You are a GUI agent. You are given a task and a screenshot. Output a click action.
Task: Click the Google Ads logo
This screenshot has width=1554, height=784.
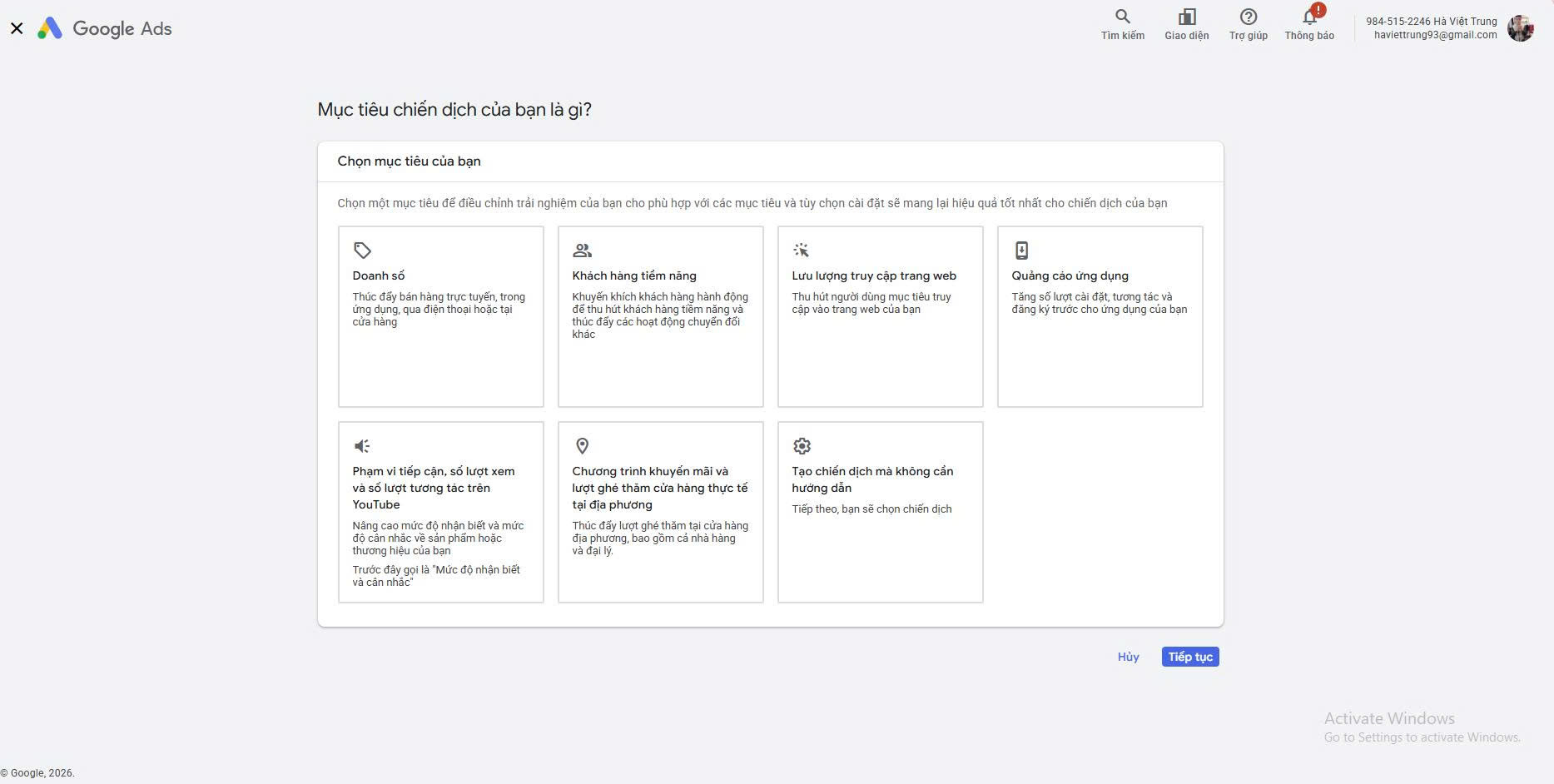(x=105, y=28)
